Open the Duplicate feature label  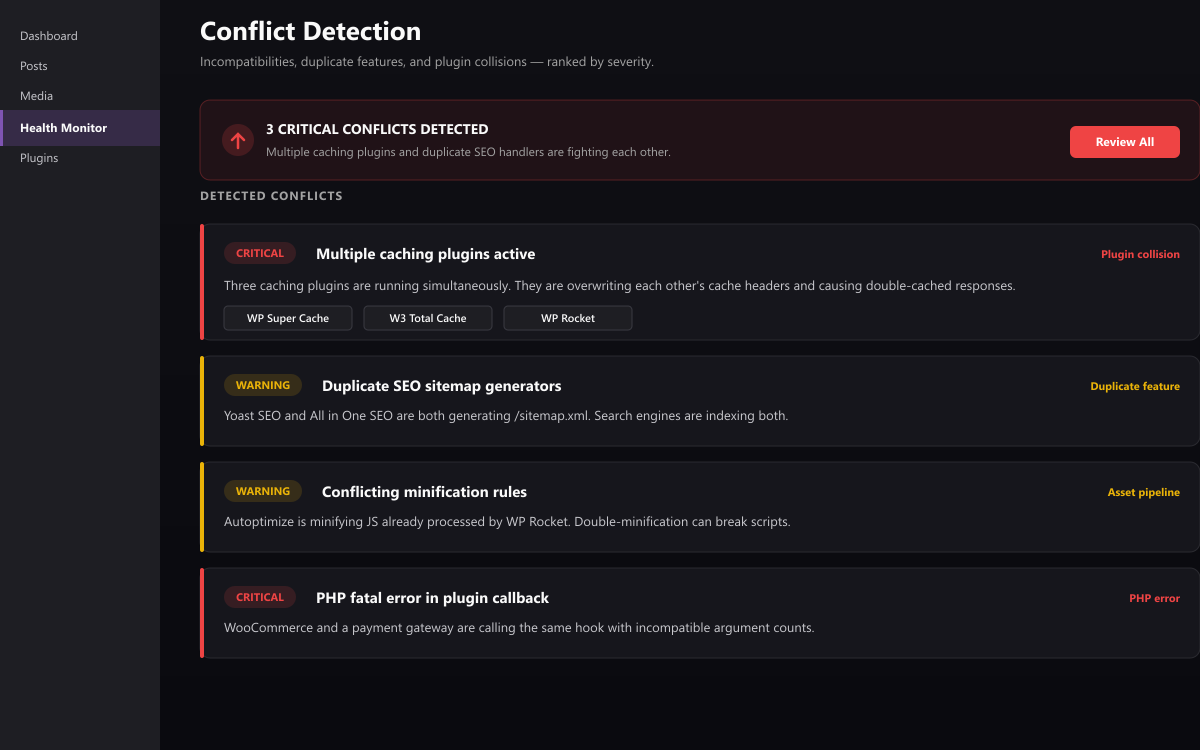[x=1135, y=386]
